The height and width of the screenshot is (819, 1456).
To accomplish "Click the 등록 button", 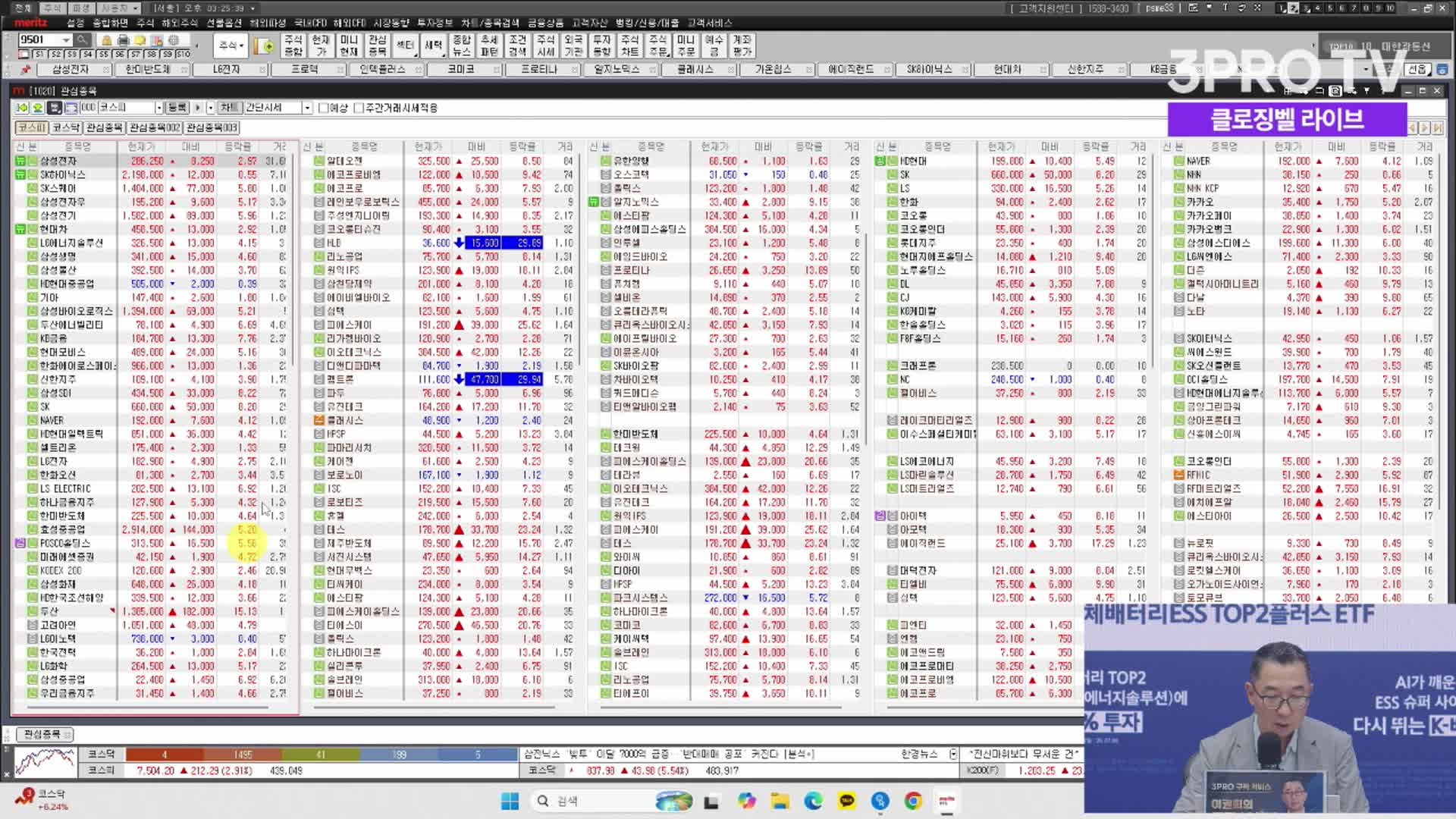I will 177,108.
